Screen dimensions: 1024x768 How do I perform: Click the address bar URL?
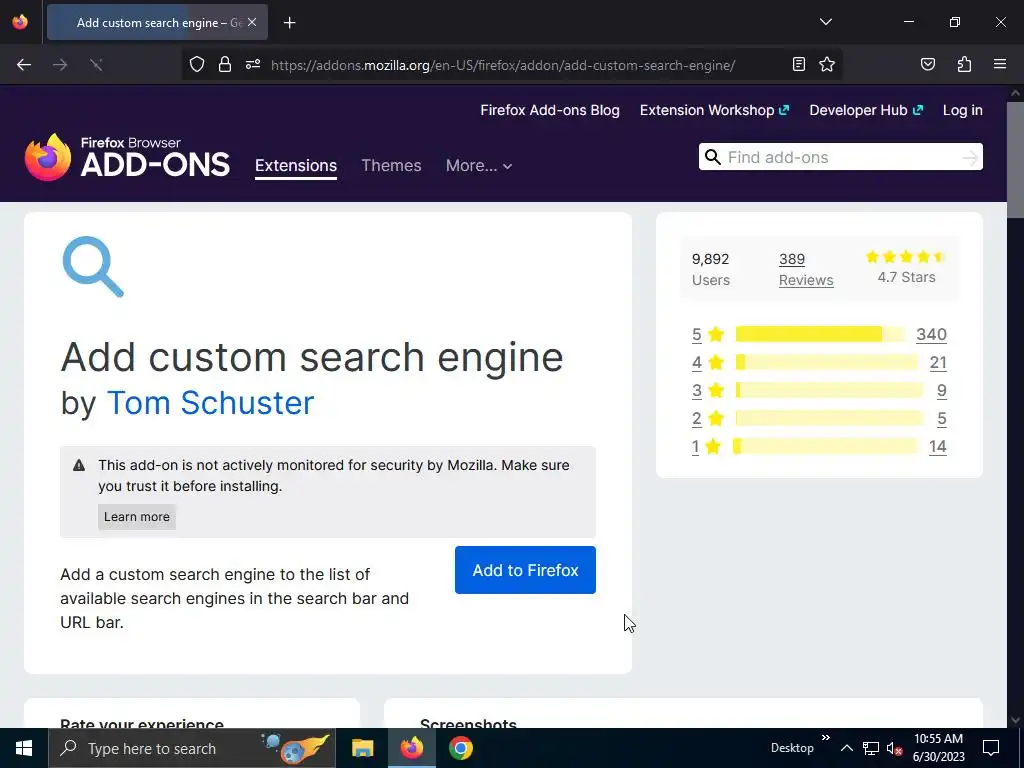[x=503, y=65]
